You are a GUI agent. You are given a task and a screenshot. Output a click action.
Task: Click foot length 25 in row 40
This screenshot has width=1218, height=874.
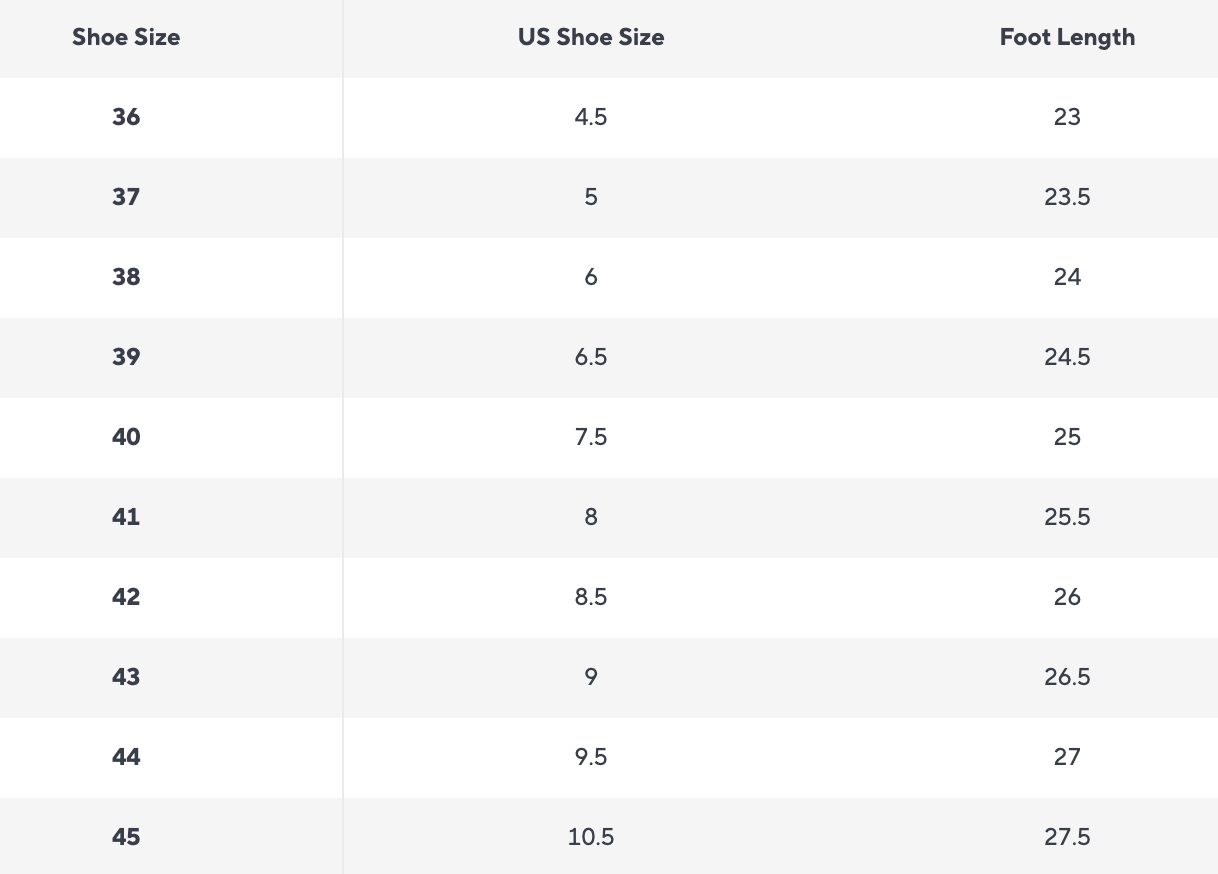(x=1067, y=437)
